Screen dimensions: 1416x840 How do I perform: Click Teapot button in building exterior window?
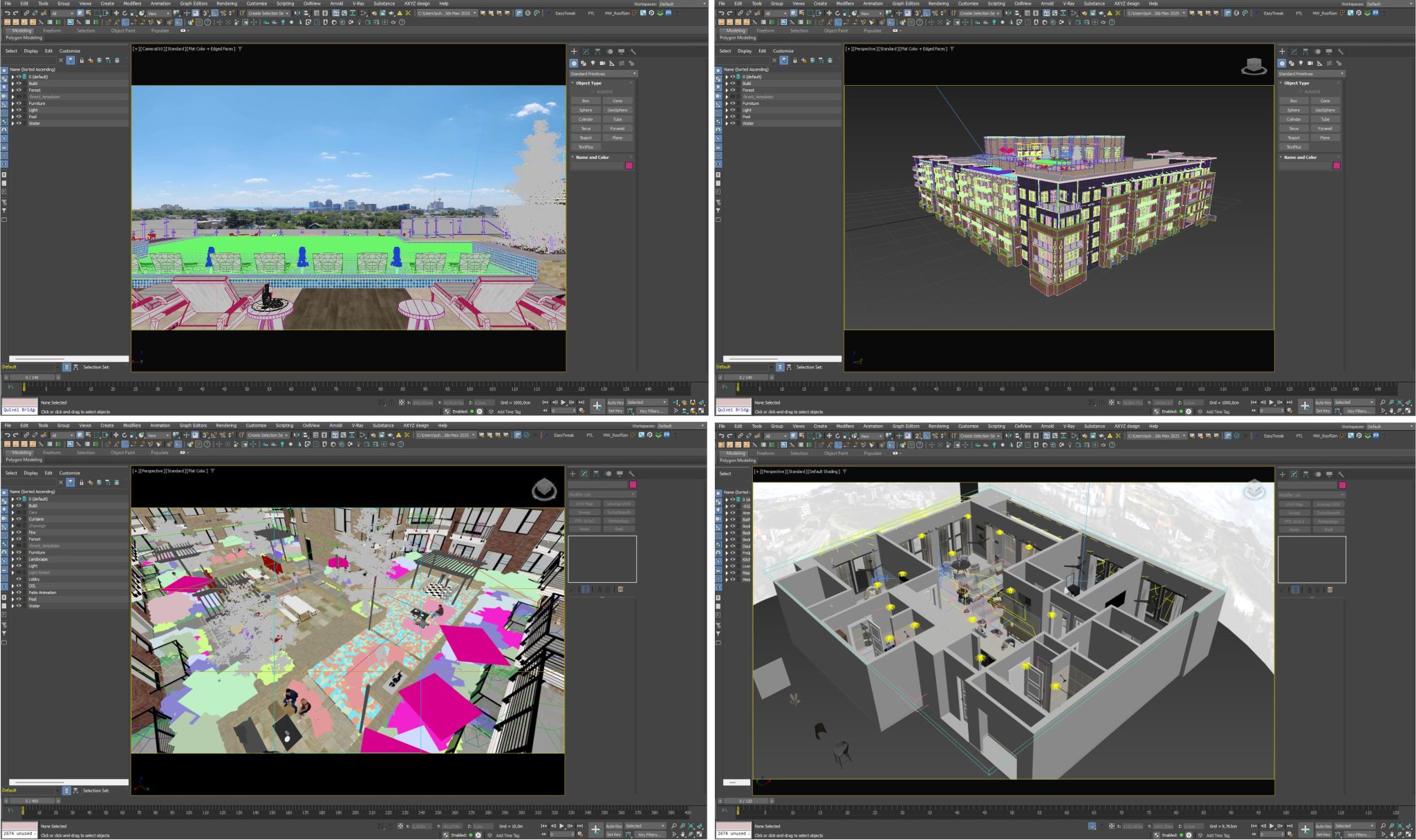1294,138
